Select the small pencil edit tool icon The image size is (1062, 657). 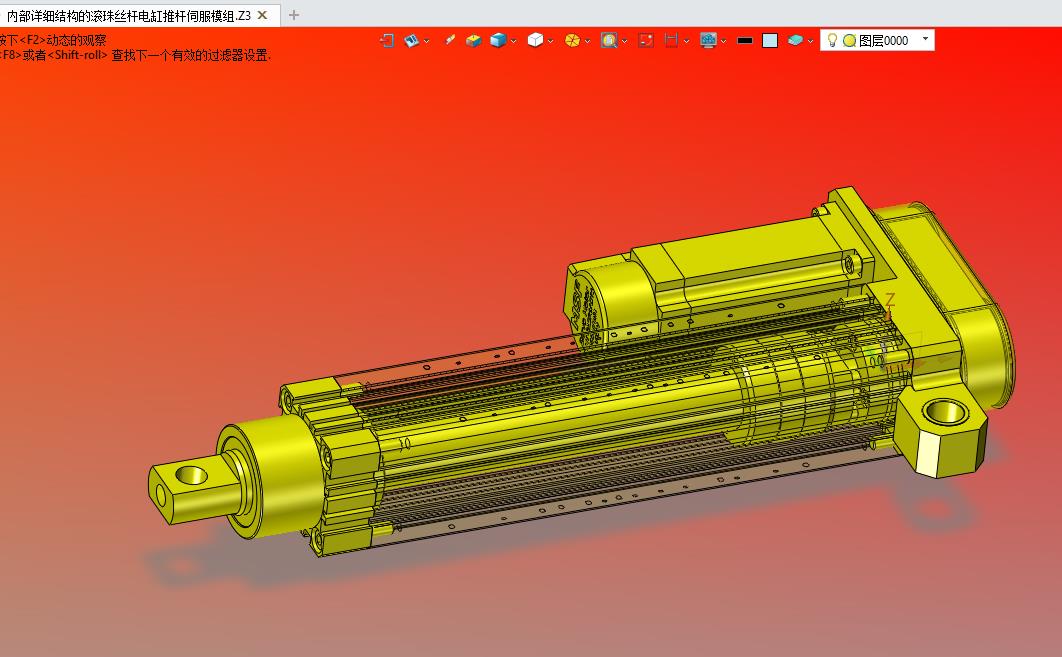pos(450,40)
